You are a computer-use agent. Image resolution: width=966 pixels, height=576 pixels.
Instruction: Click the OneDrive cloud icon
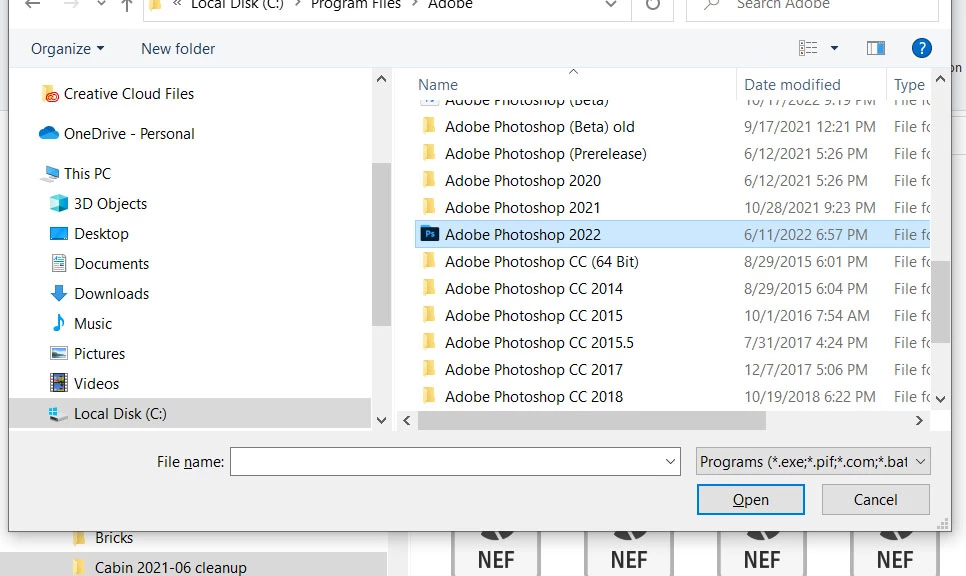coord(49,133)
